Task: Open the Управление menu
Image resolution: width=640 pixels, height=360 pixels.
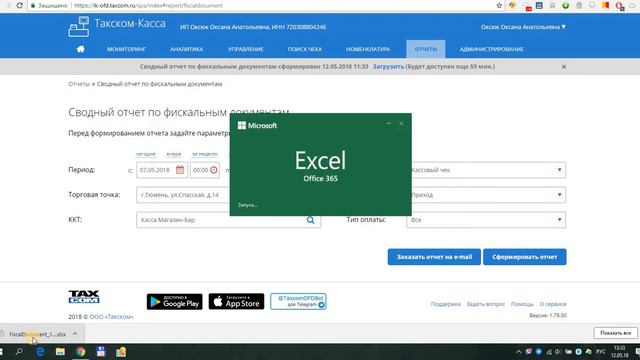Action: (x=245, y=49)
